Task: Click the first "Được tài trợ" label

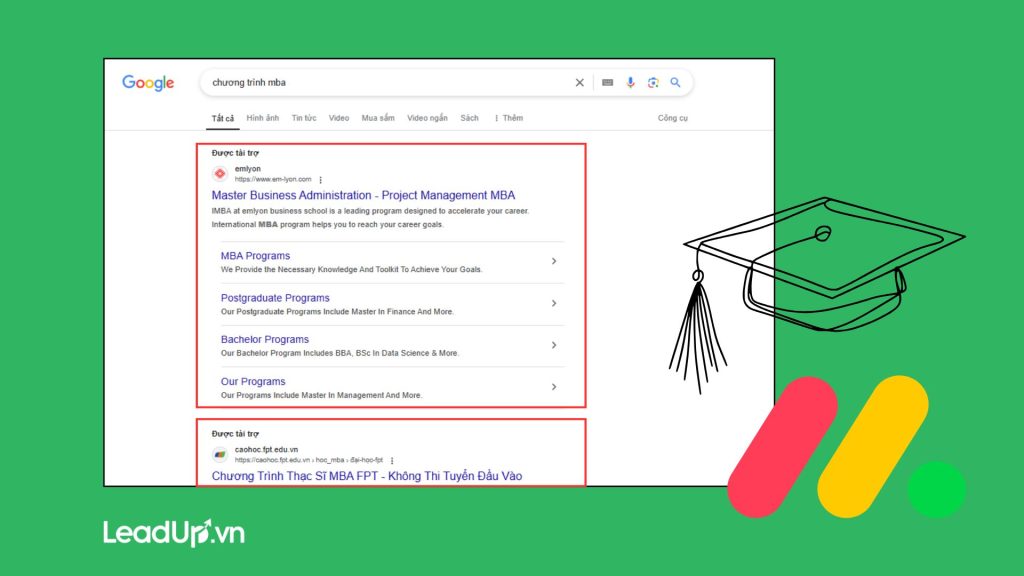Action: [x=235, y=153]
